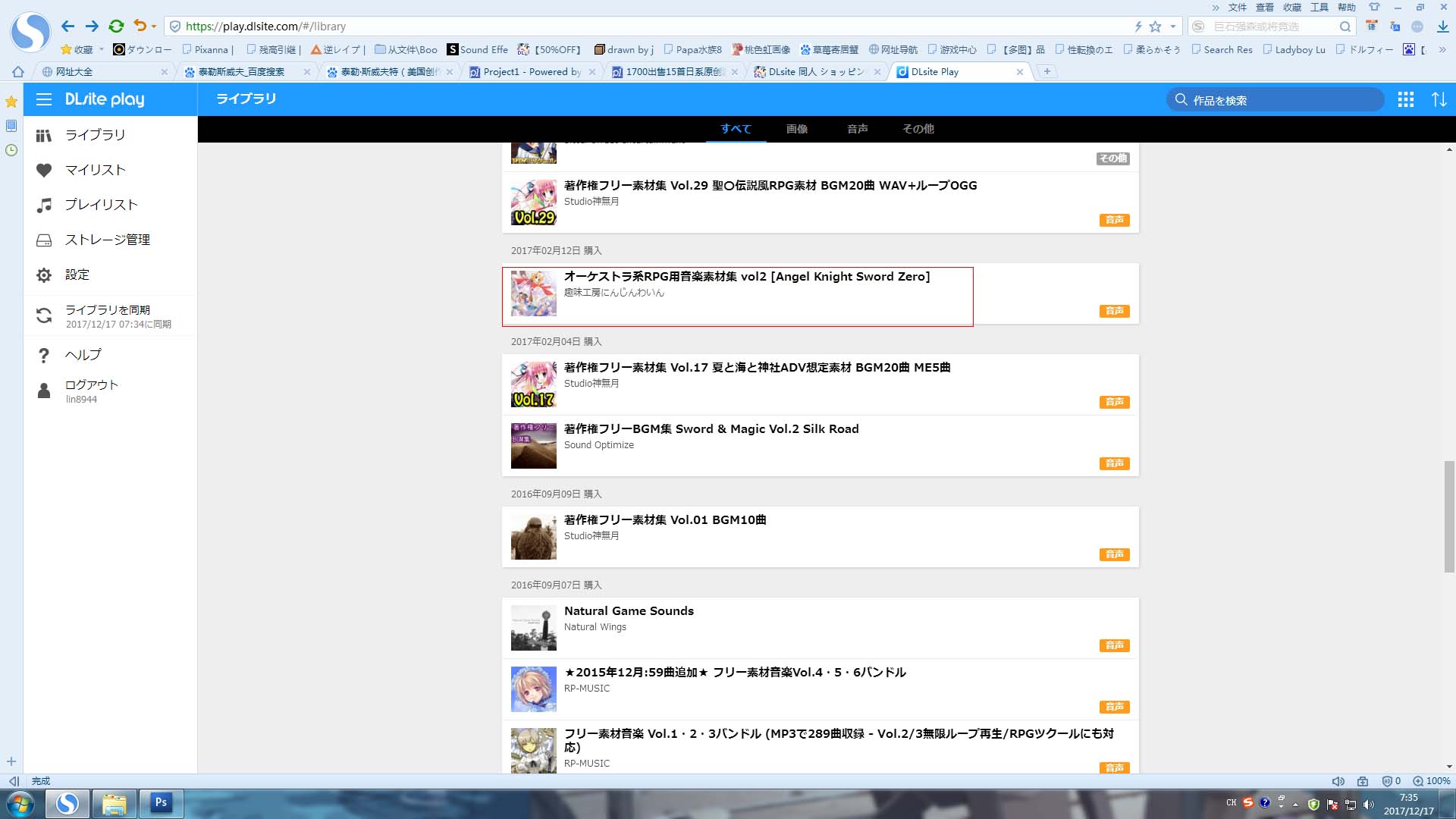Click the orange undo arrow icon
The image size is (1456, 819).
(x=140, y=26)
